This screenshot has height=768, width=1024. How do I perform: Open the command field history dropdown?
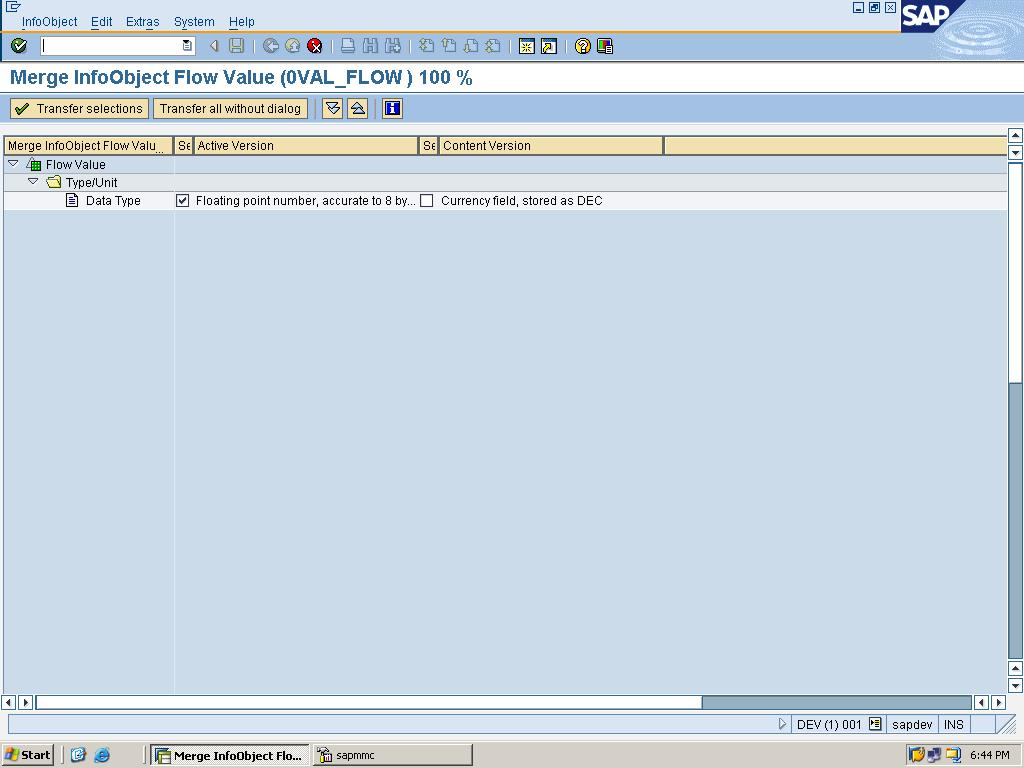click(x=187, y=46)
